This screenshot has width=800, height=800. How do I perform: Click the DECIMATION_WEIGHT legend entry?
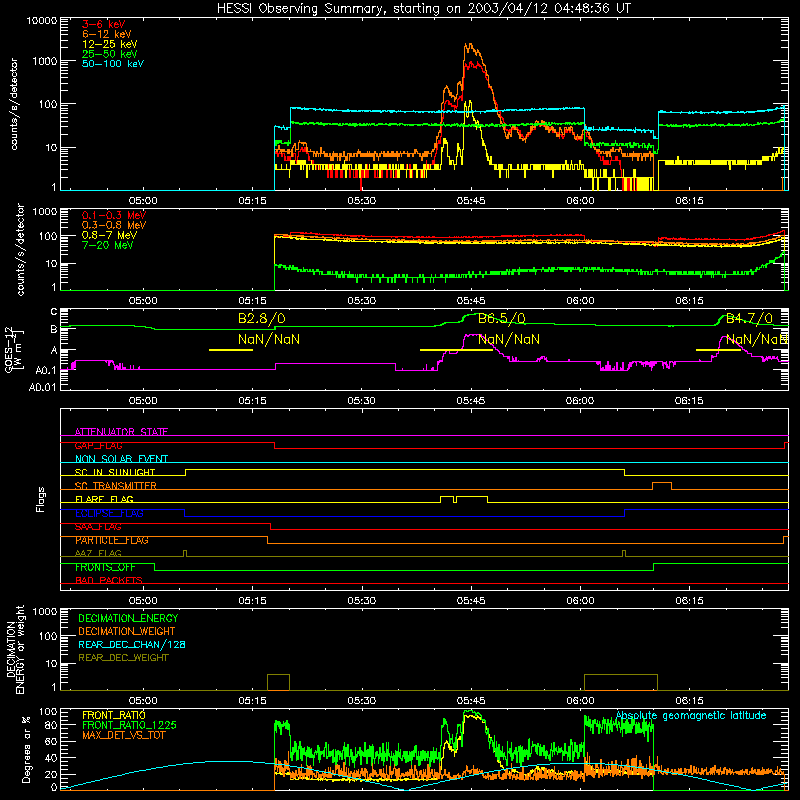(127, 631)
